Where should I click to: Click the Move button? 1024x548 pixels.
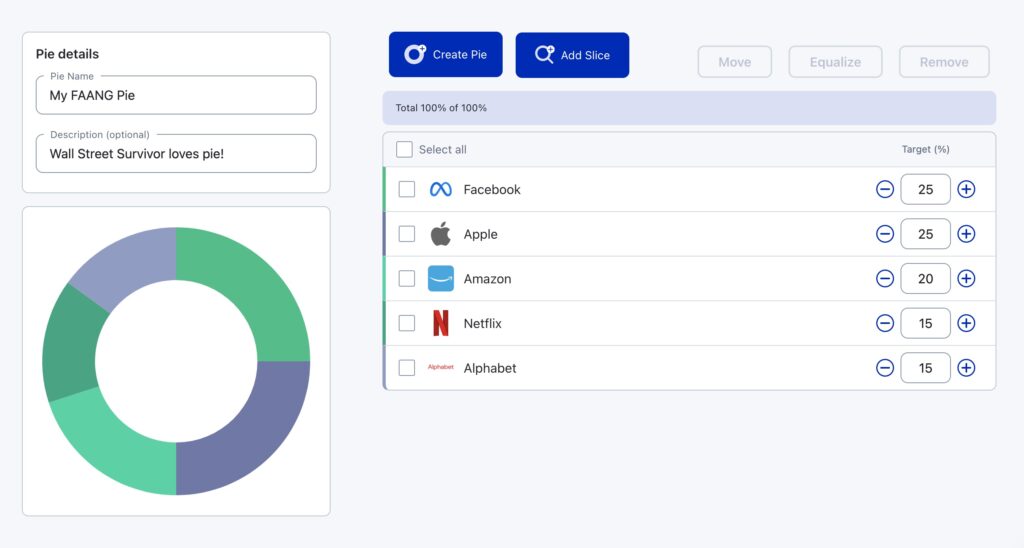tap(735, 62)
